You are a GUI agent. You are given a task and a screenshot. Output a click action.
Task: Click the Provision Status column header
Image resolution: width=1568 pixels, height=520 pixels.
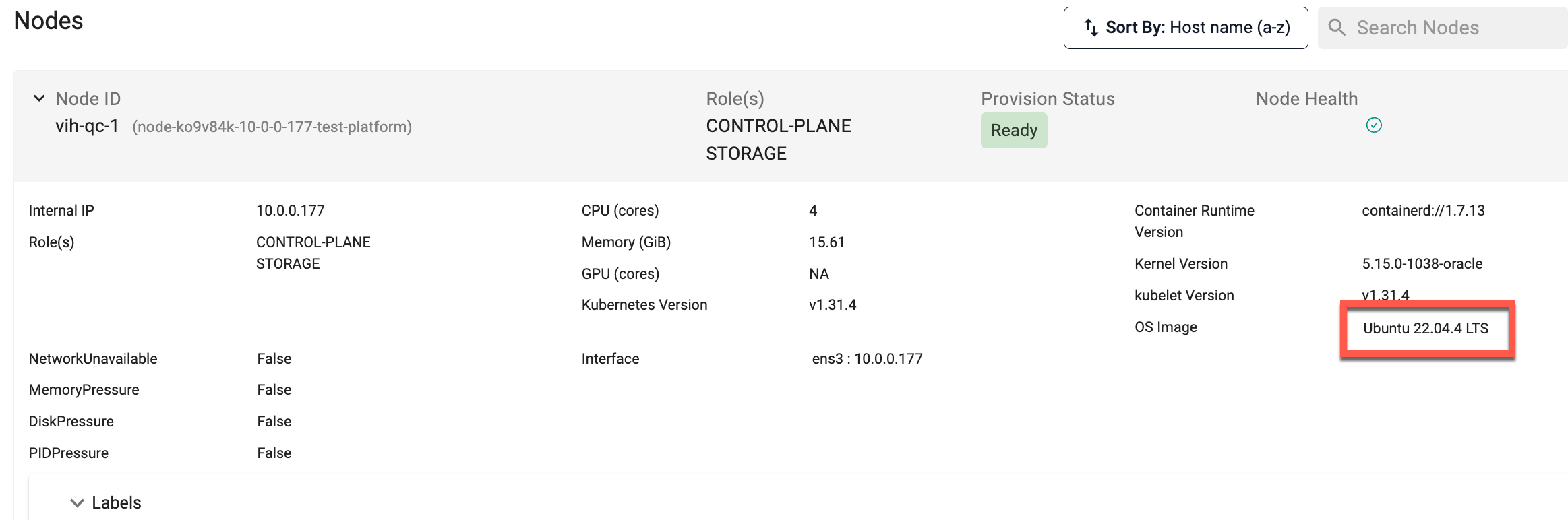tap(1048, 99)
